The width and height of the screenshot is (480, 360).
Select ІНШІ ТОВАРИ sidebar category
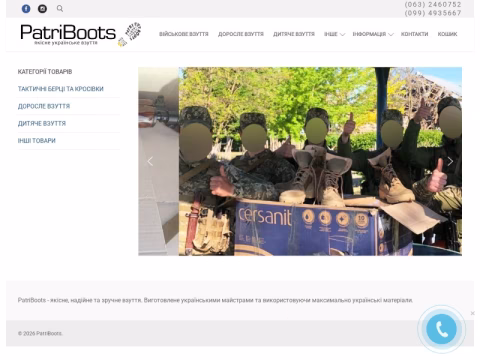point(37,141)
